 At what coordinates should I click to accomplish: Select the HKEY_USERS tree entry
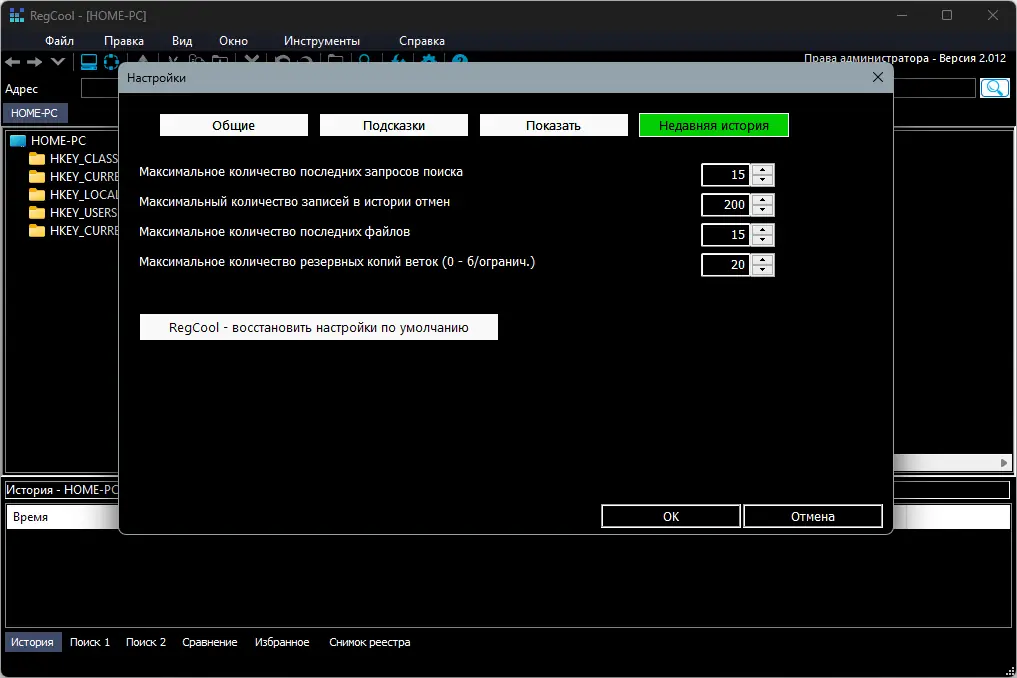pyautogui.click(x=84, y=213)
